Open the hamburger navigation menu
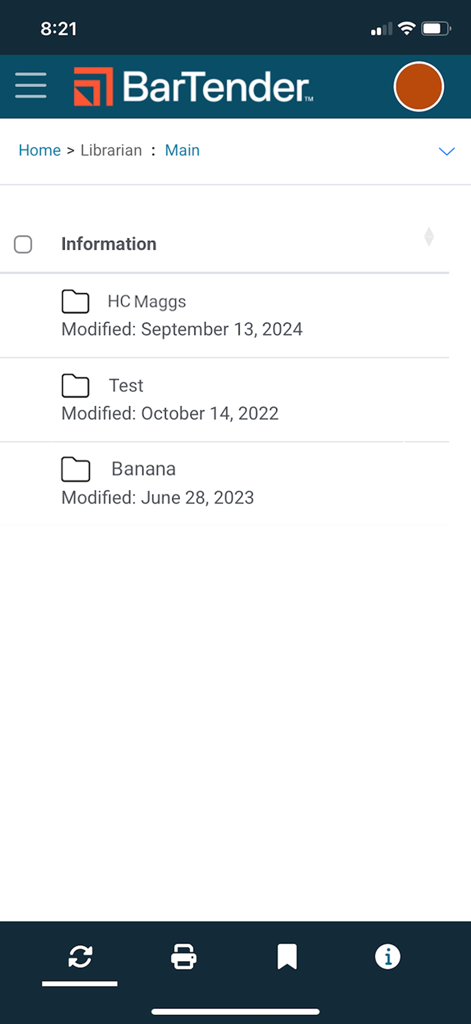Screen dimensions: 471x1024 coord(31,86)
